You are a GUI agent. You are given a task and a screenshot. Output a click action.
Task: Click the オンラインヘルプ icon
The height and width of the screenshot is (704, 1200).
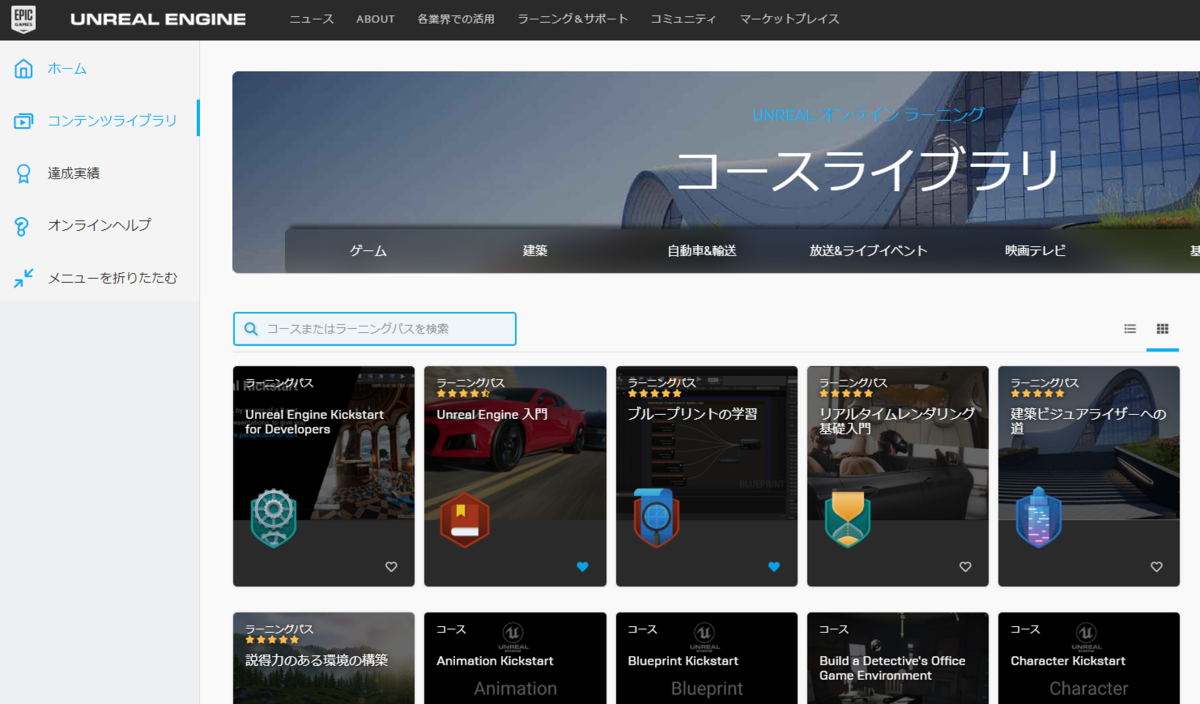point(23,225)
